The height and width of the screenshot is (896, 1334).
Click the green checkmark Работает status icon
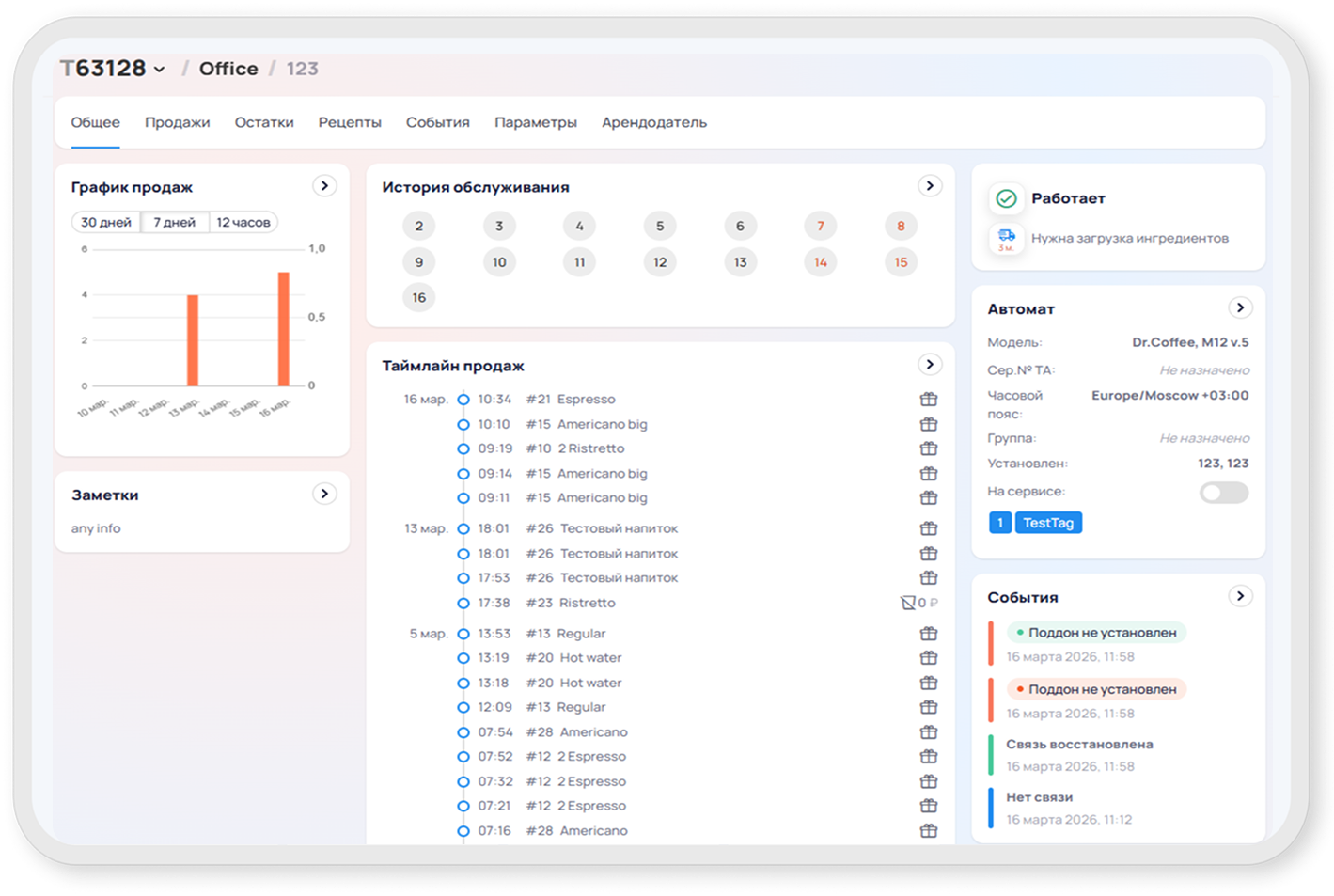click(x=1006, y=198)
